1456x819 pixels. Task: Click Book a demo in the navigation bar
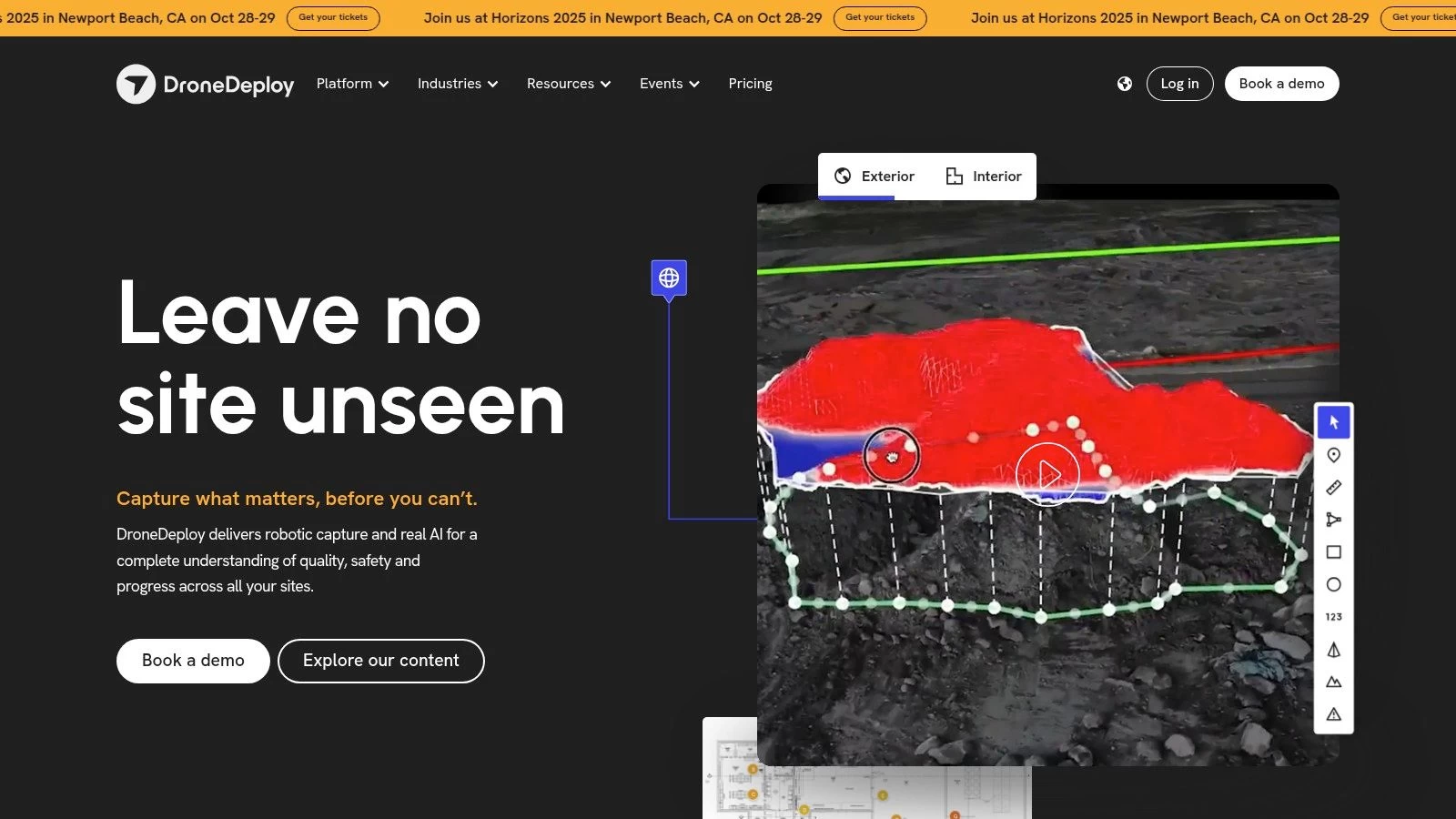pos(1282,84)
